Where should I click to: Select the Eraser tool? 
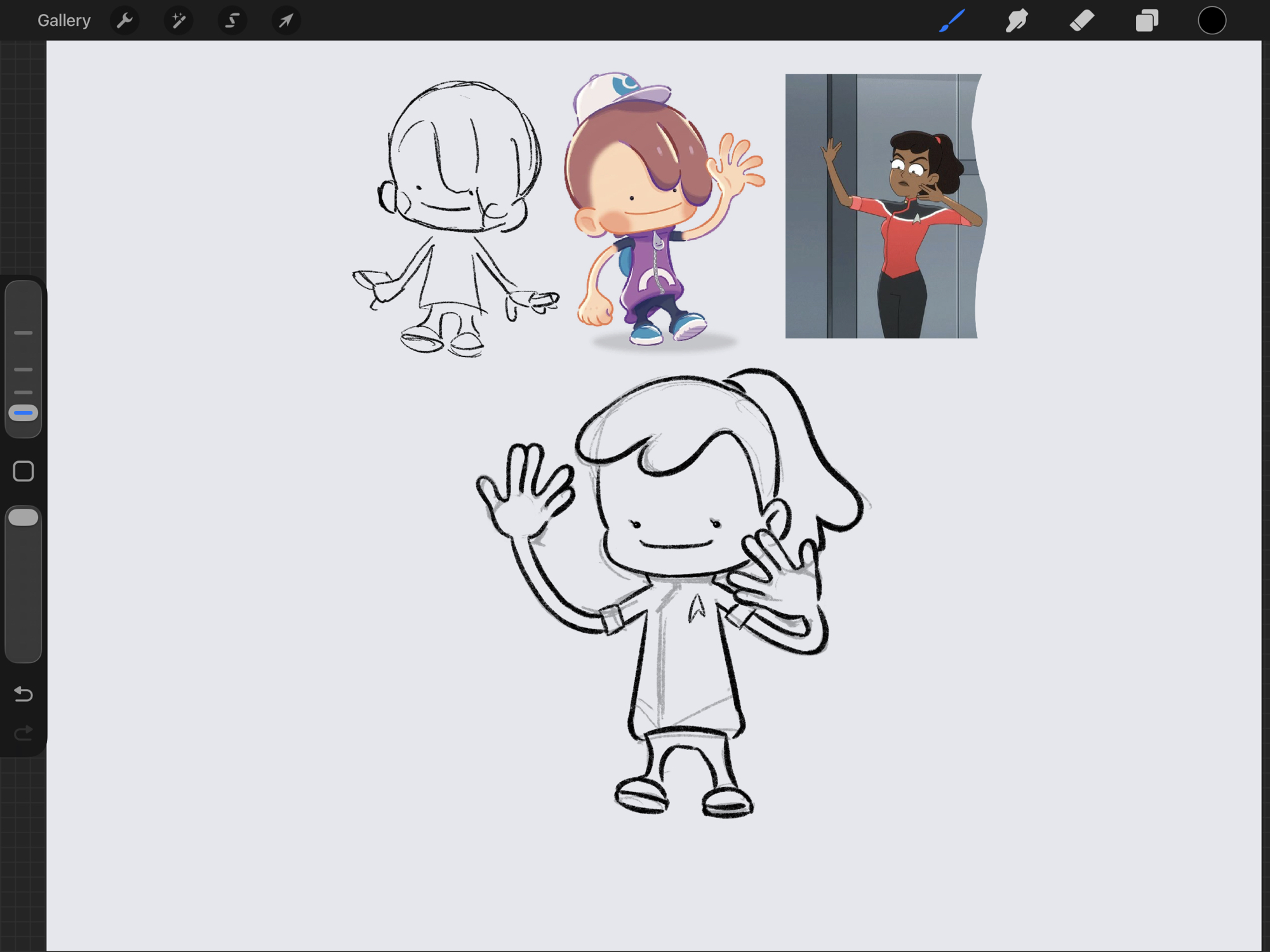point(1081,20)
